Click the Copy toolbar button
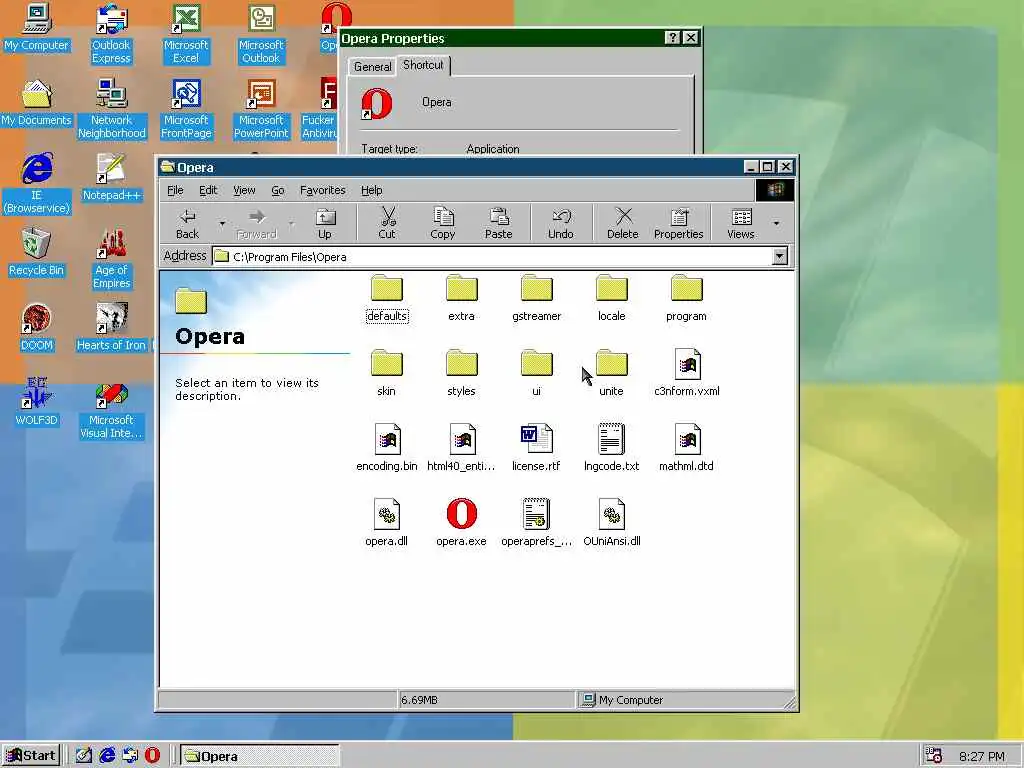This screenshot has width=1024, height=768. click(x=442, y=223)
